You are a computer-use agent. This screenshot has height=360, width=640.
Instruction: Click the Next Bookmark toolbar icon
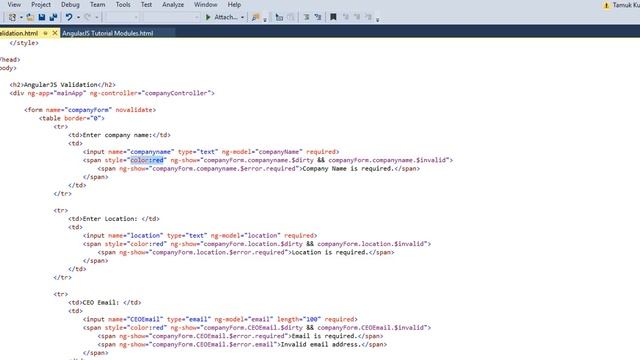[357, 17]
